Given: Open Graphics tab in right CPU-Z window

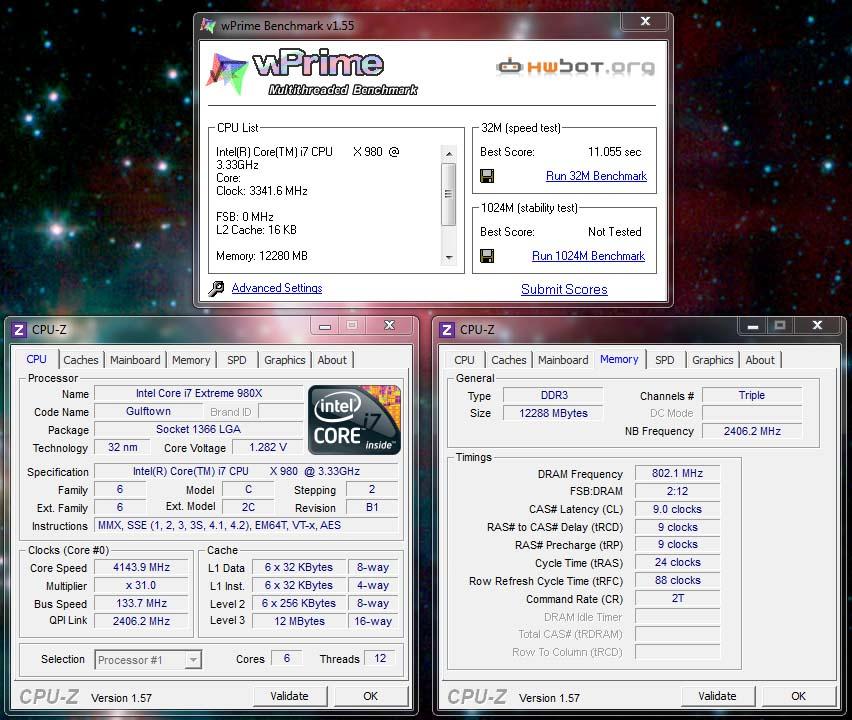Looking at the screenshot, I should coord(712,360).
